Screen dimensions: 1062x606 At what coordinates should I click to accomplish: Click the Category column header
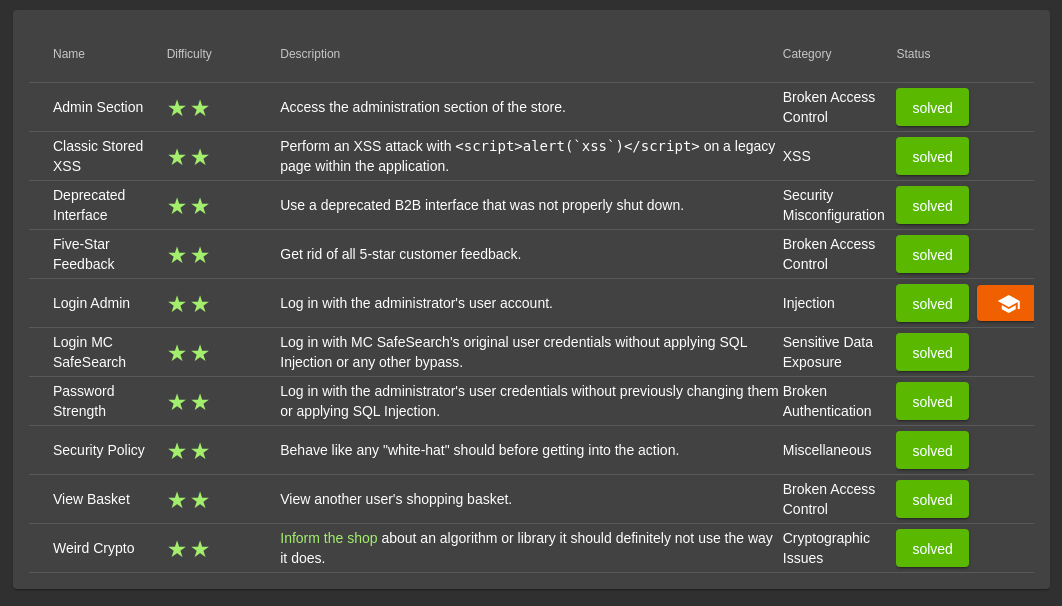tap(807, 54)
